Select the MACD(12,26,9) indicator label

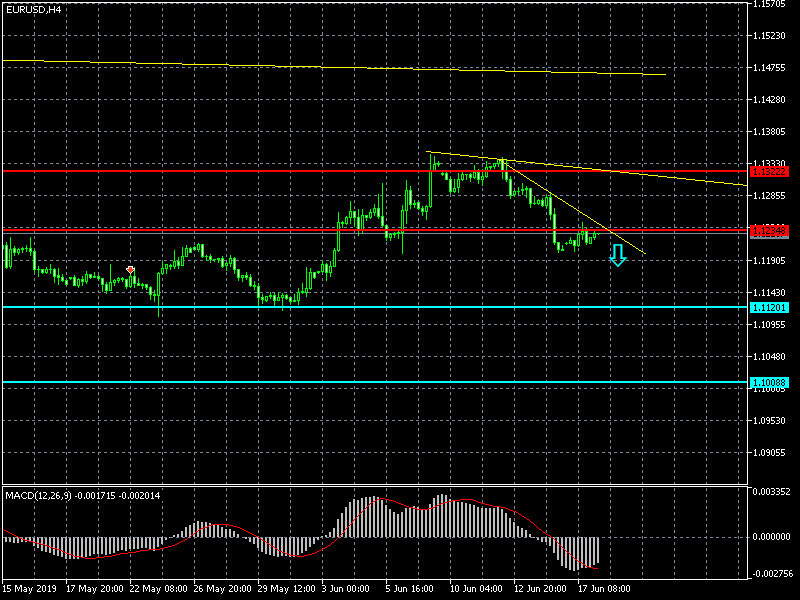pyautogui.click(x=83, y=495)
